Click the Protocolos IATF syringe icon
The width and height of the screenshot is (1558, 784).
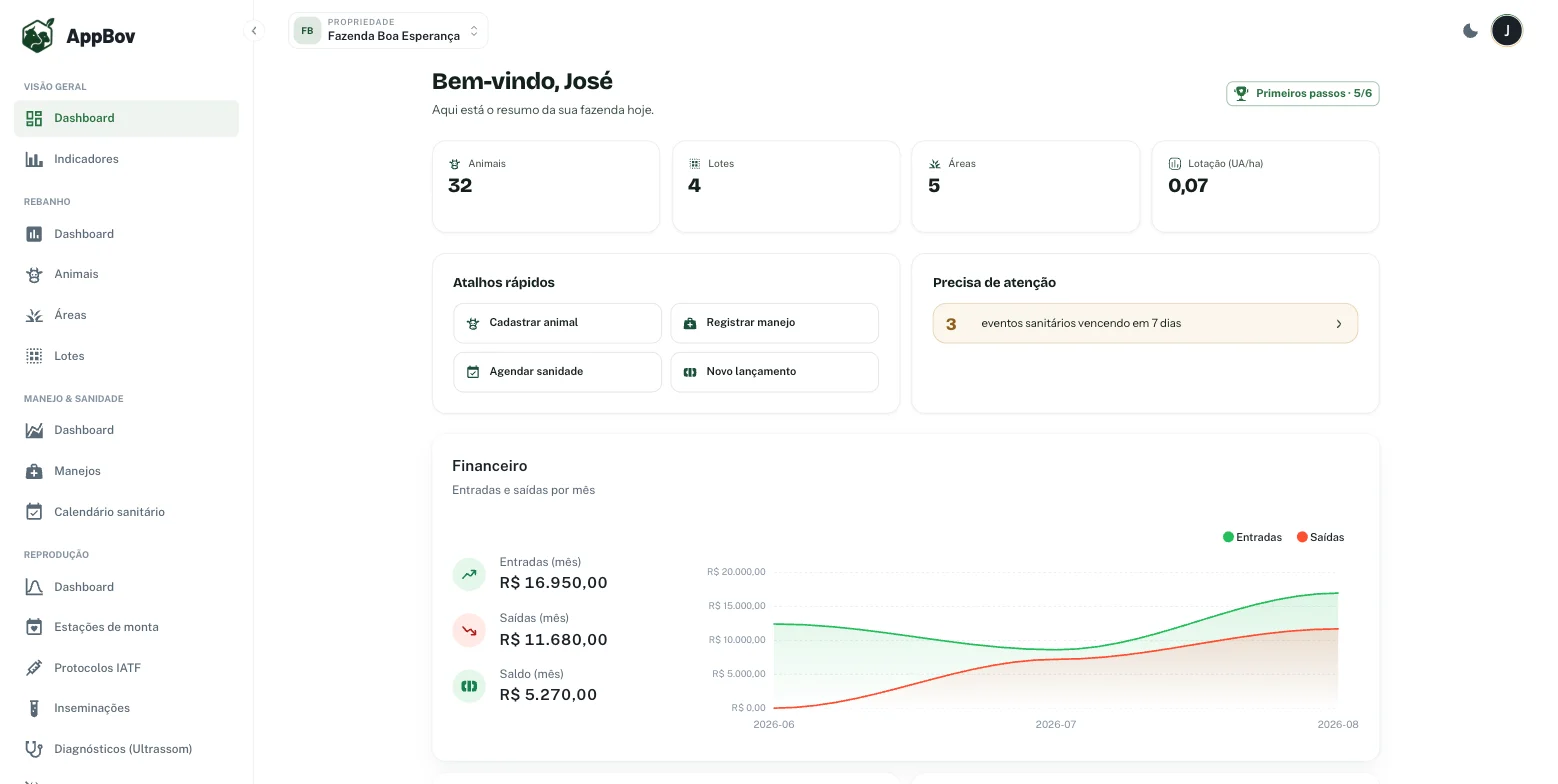pos(34,668)
